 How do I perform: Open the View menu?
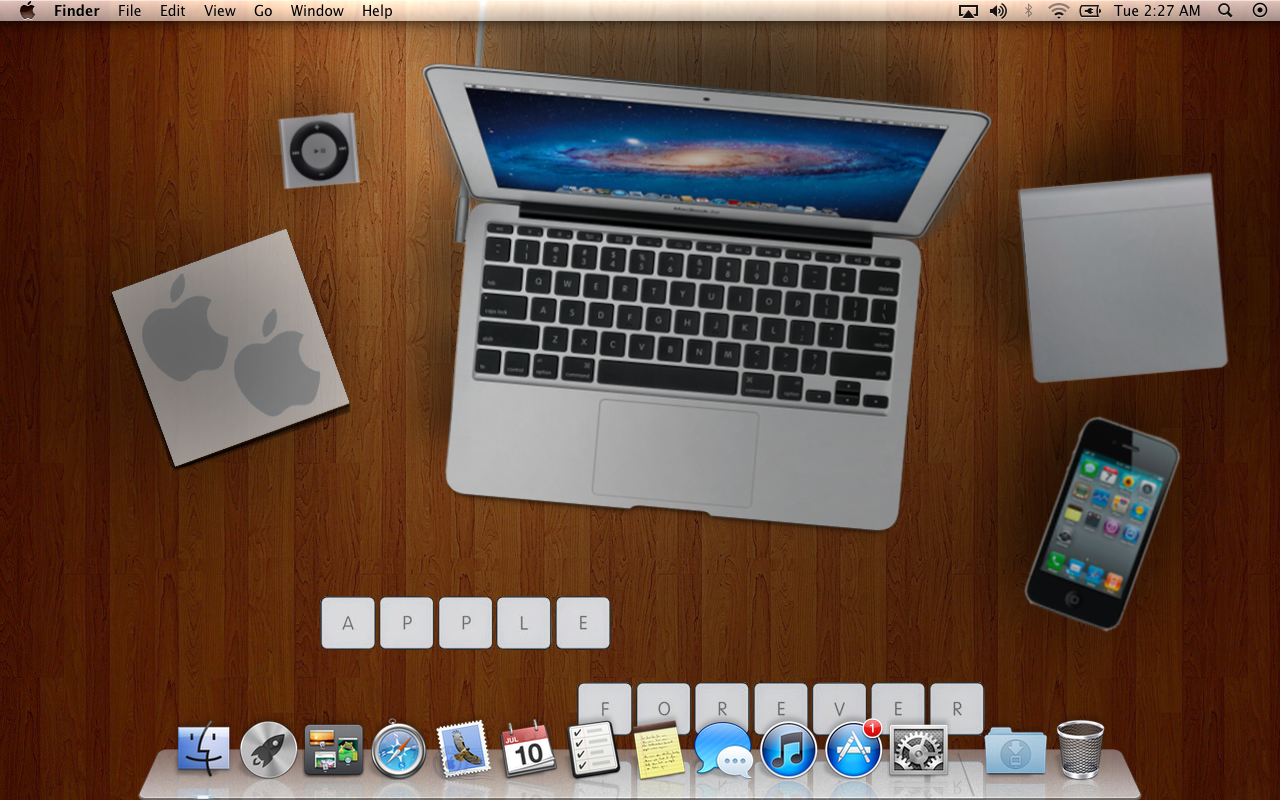pyautogui.click(x=220, y=11)
